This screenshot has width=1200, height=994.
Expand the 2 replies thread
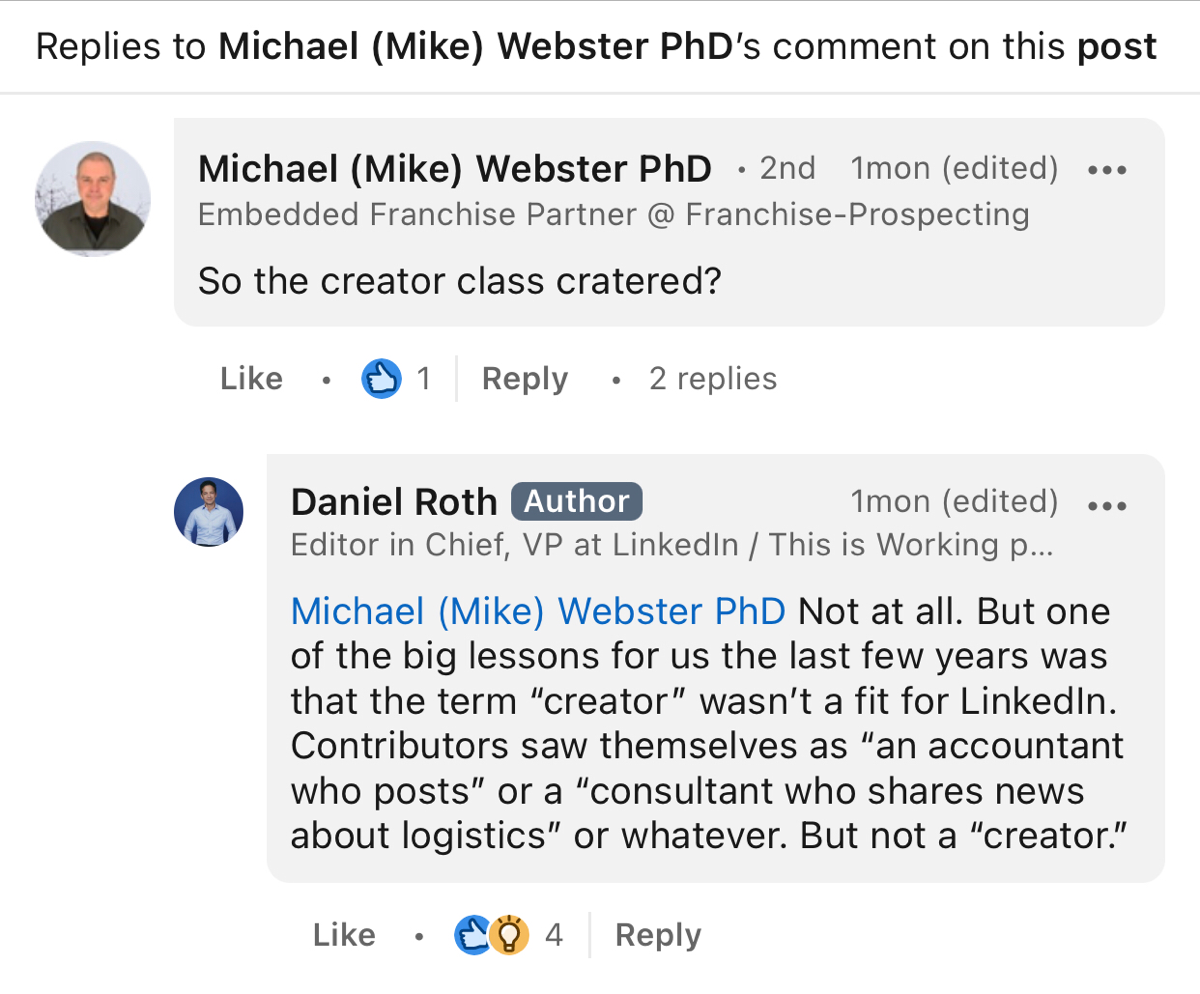[x=712, y=379]
